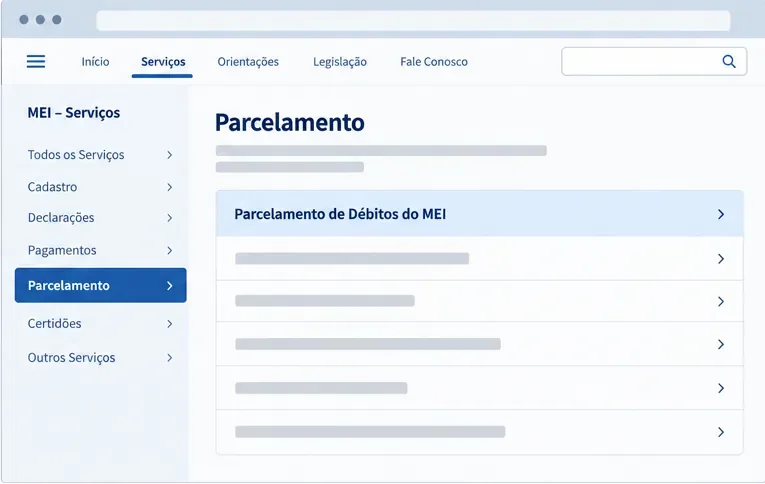765x484 pixels.
Task: Open Parcelamento de Débitos do MEI
Action: [x=480, y=214]
